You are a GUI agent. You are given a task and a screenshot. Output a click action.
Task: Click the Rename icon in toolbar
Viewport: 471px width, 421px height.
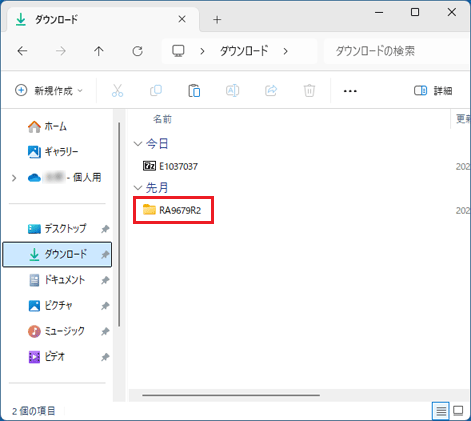[x=232, y=91]
